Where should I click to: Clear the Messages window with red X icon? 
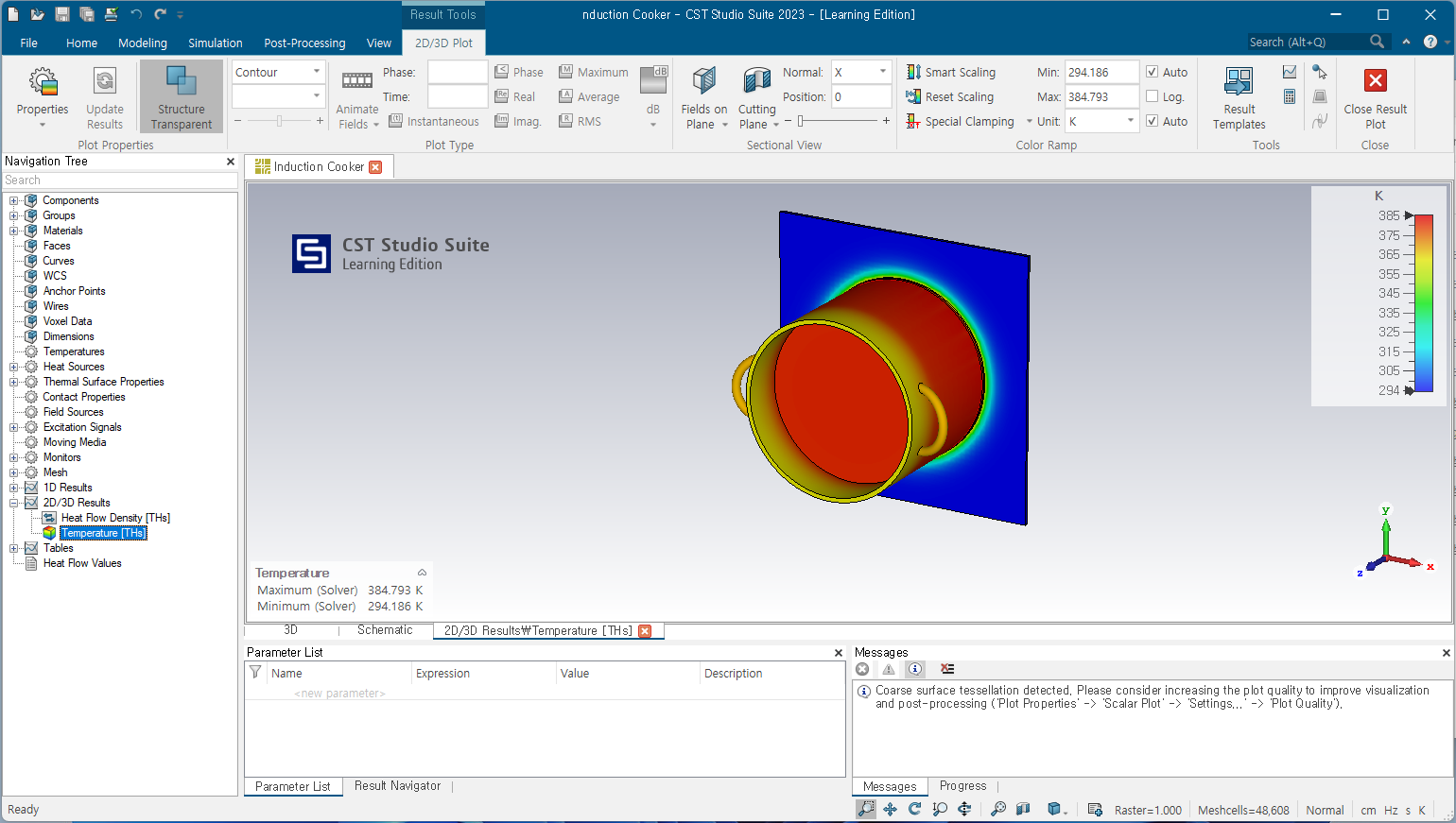tap(947, 669)
